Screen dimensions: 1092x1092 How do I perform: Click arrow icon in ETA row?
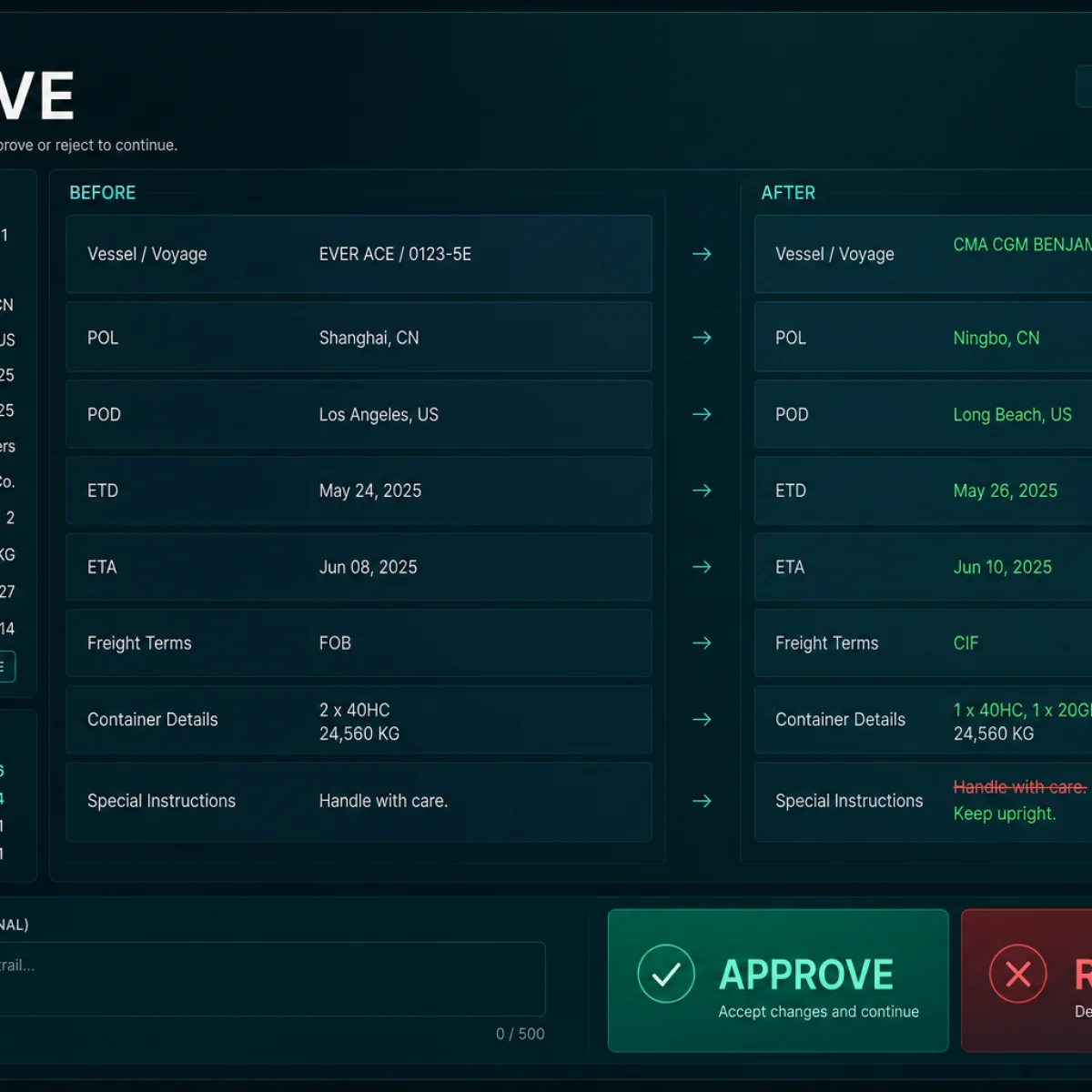pos(702,567)
